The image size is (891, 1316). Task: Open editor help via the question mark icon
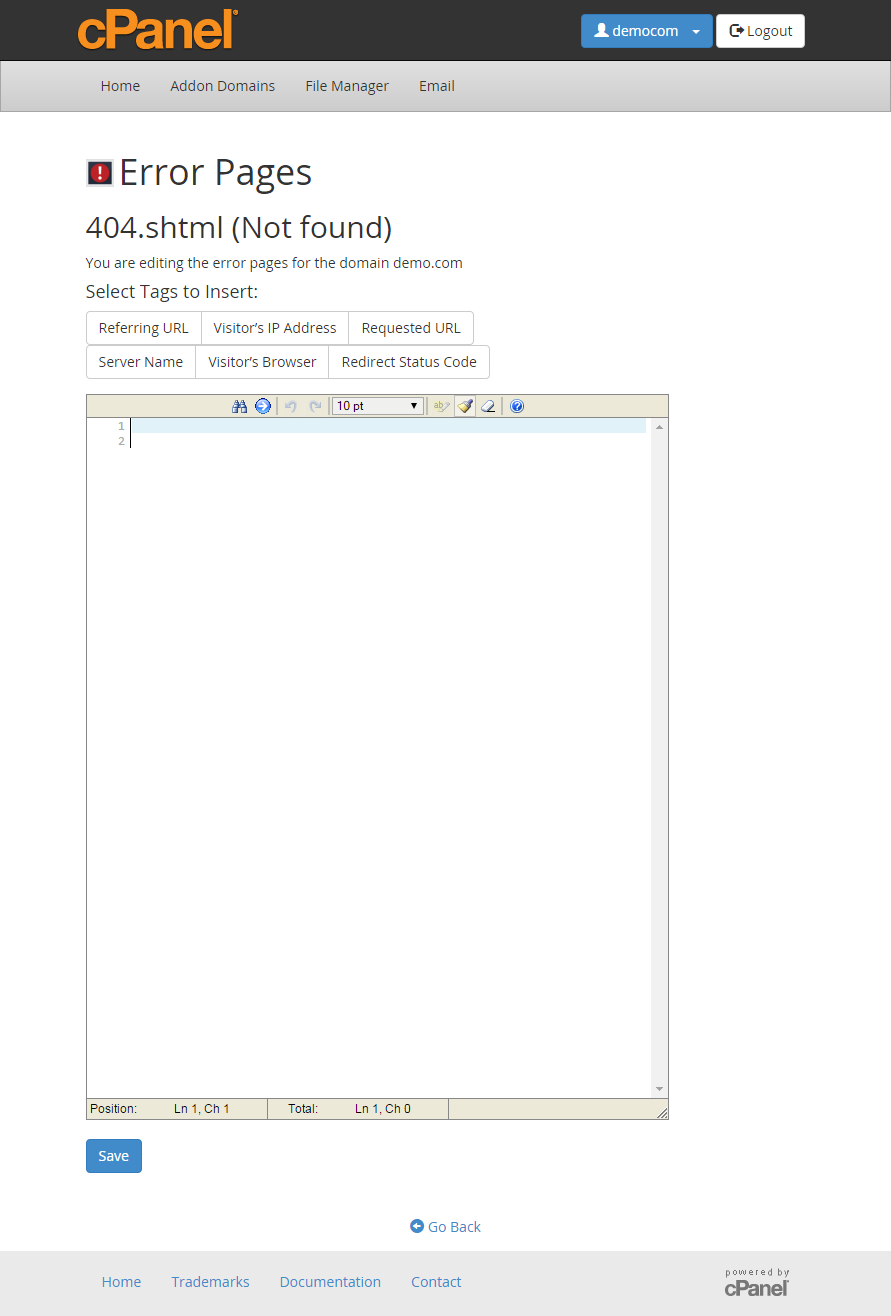point(516,406)
